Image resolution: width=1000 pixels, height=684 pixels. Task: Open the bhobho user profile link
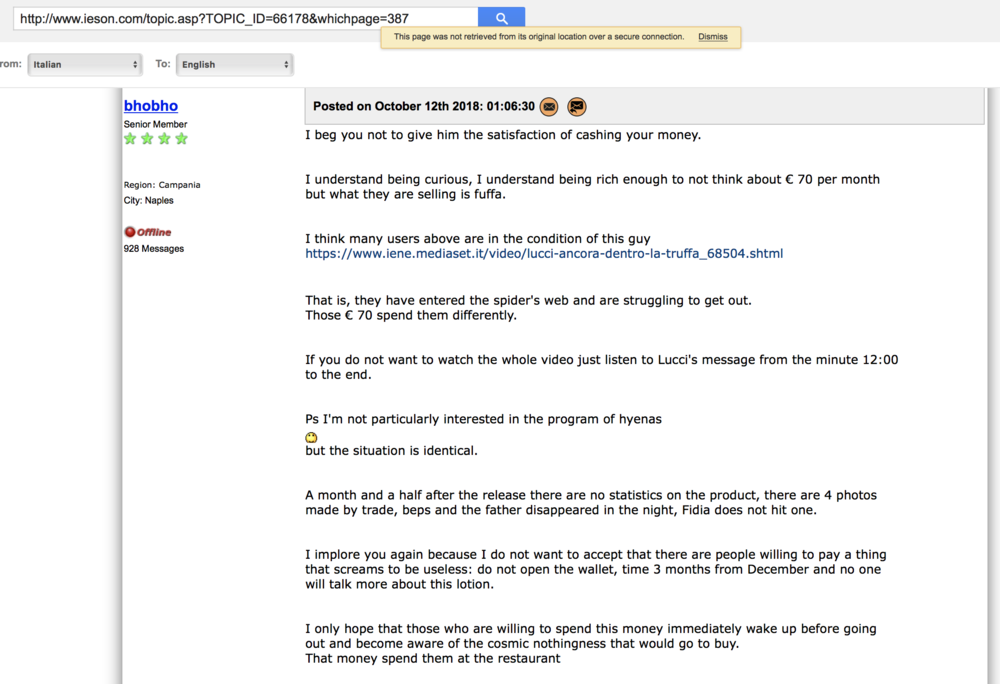point(151,106)
